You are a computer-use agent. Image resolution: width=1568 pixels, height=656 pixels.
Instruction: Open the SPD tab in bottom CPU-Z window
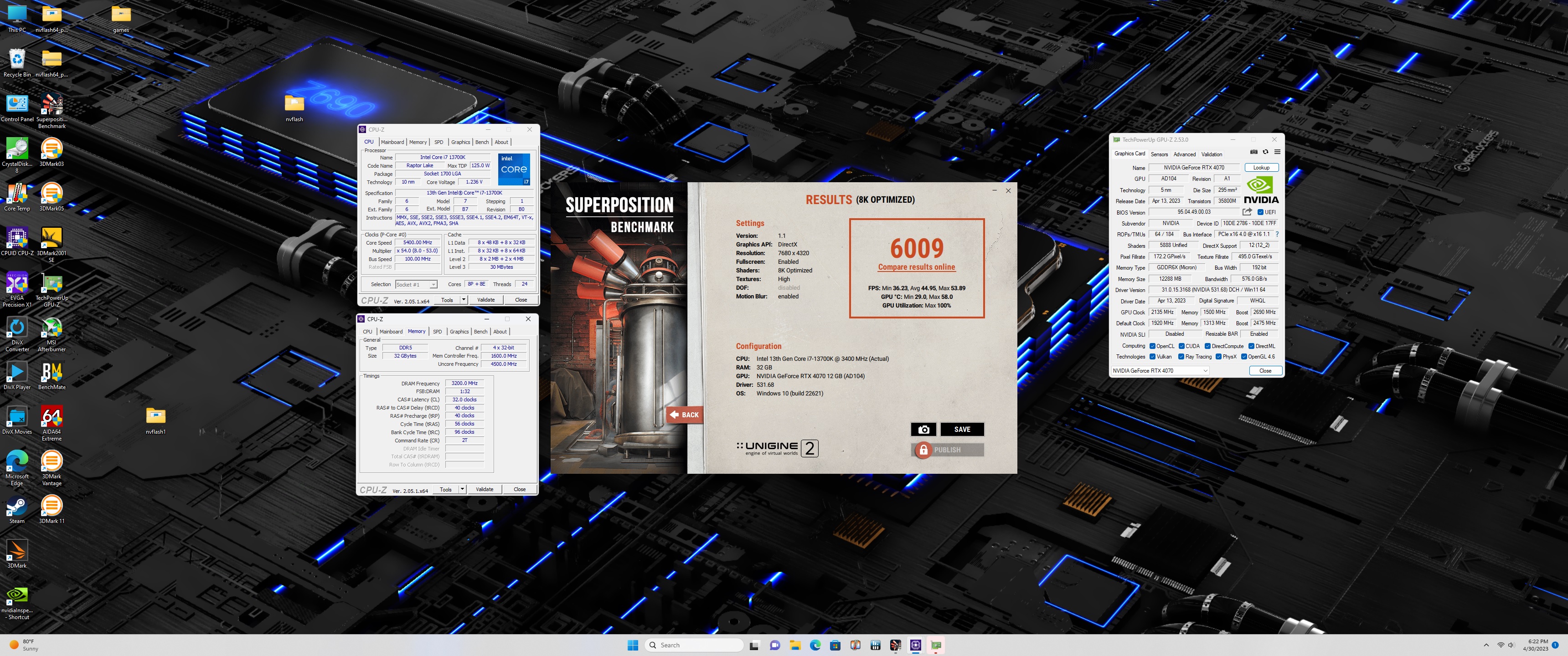438,332
